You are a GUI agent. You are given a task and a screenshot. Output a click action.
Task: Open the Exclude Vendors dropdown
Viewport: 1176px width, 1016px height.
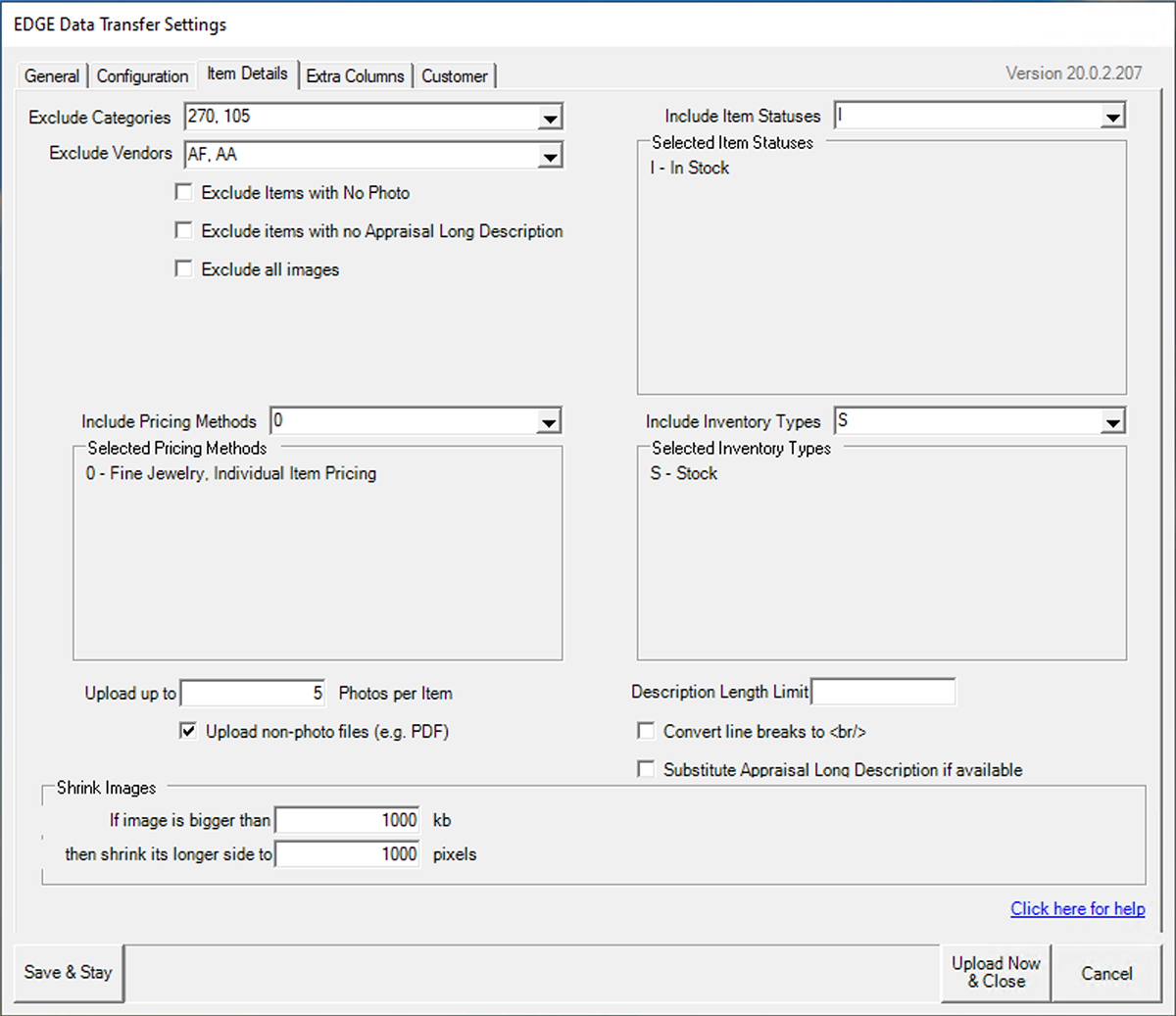click(x=550, y=156)
